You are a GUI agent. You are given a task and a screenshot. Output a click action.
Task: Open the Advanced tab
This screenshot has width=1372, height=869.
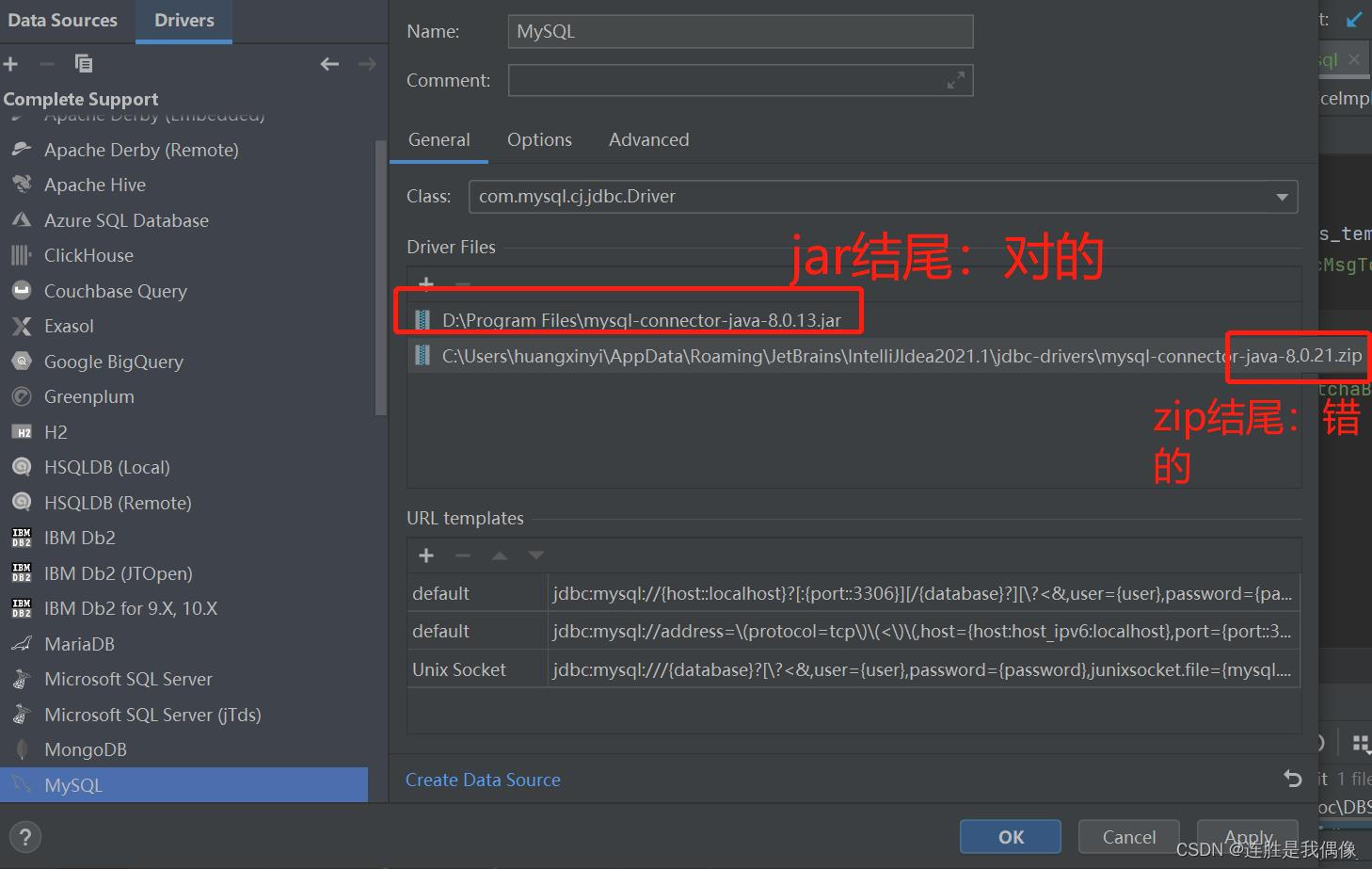648,139
